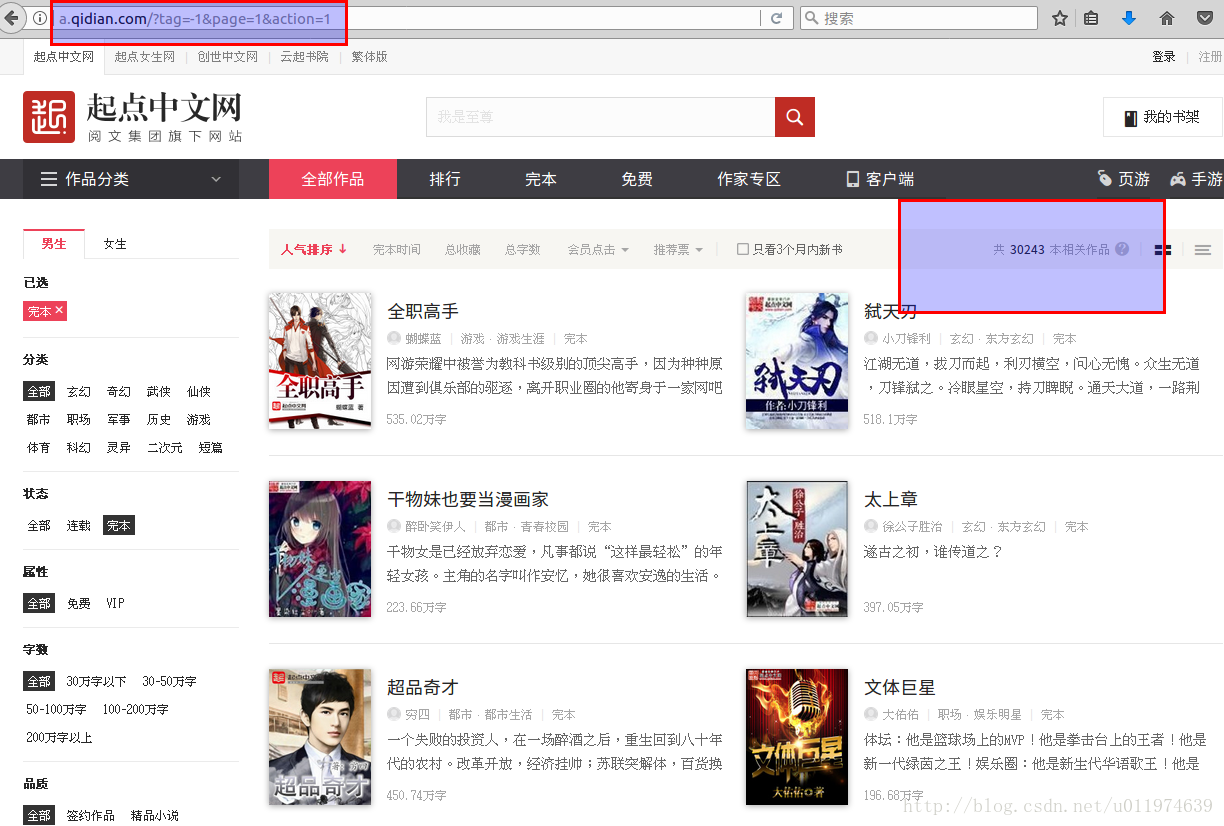
Task: Open 排行 in navigation bar
Action: [445, 179]
